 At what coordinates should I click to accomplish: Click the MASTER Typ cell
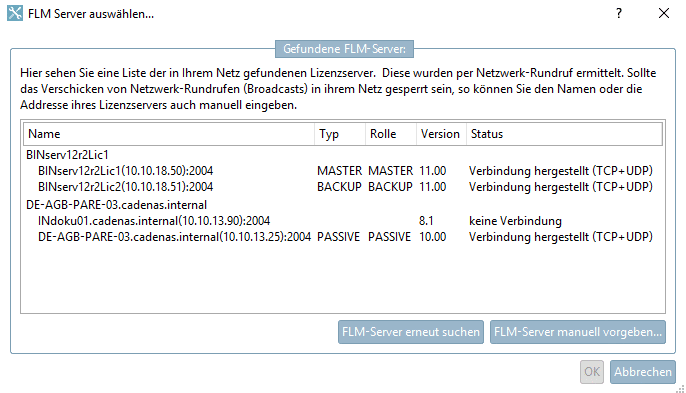coord(340,171)
